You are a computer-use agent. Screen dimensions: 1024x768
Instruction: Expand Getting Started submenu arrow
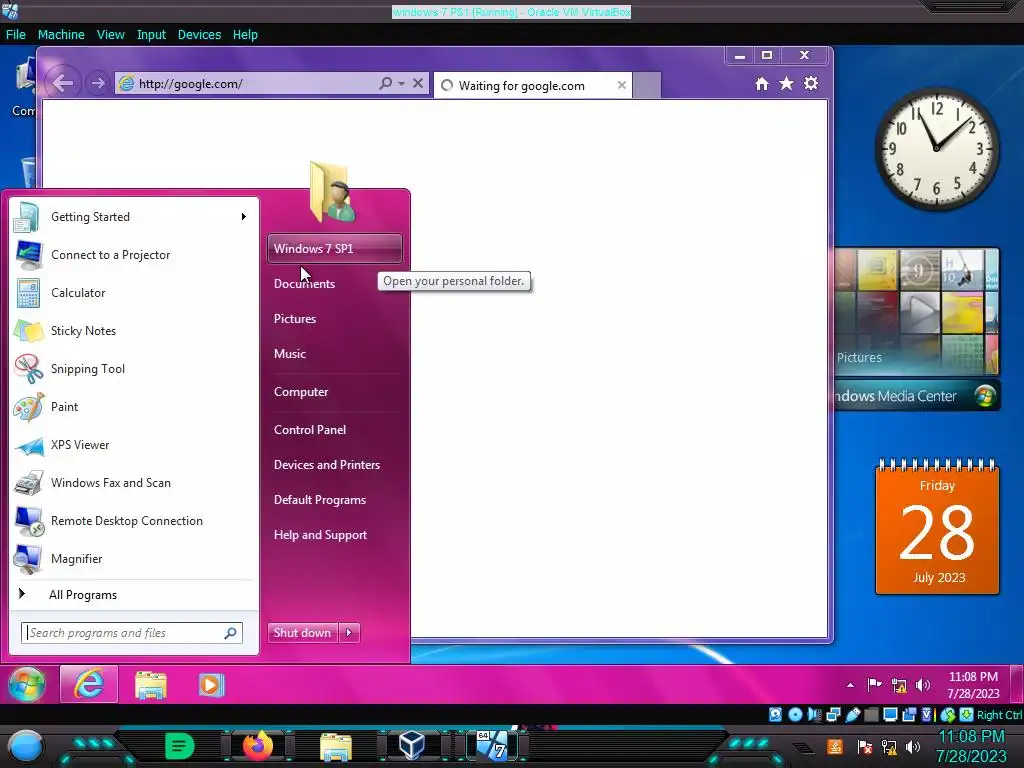point(244,217)
